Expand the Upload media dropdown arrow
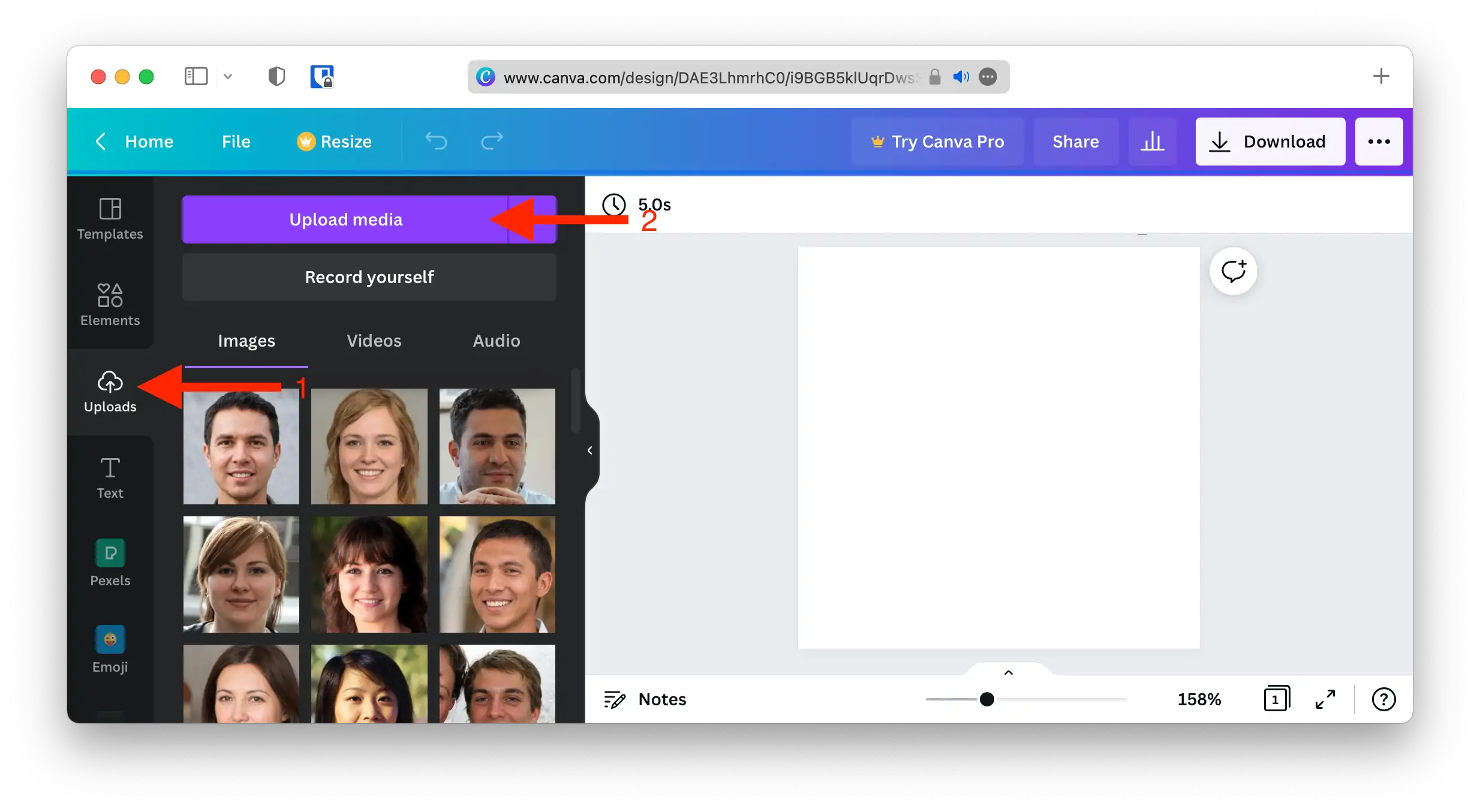 (533, 219)
